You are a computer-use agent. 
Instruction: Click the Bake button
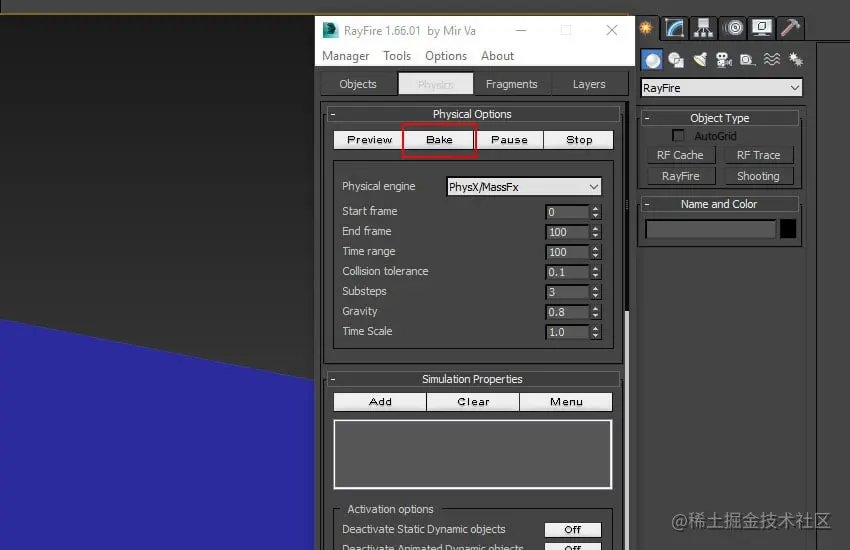[x=439, y=140]
